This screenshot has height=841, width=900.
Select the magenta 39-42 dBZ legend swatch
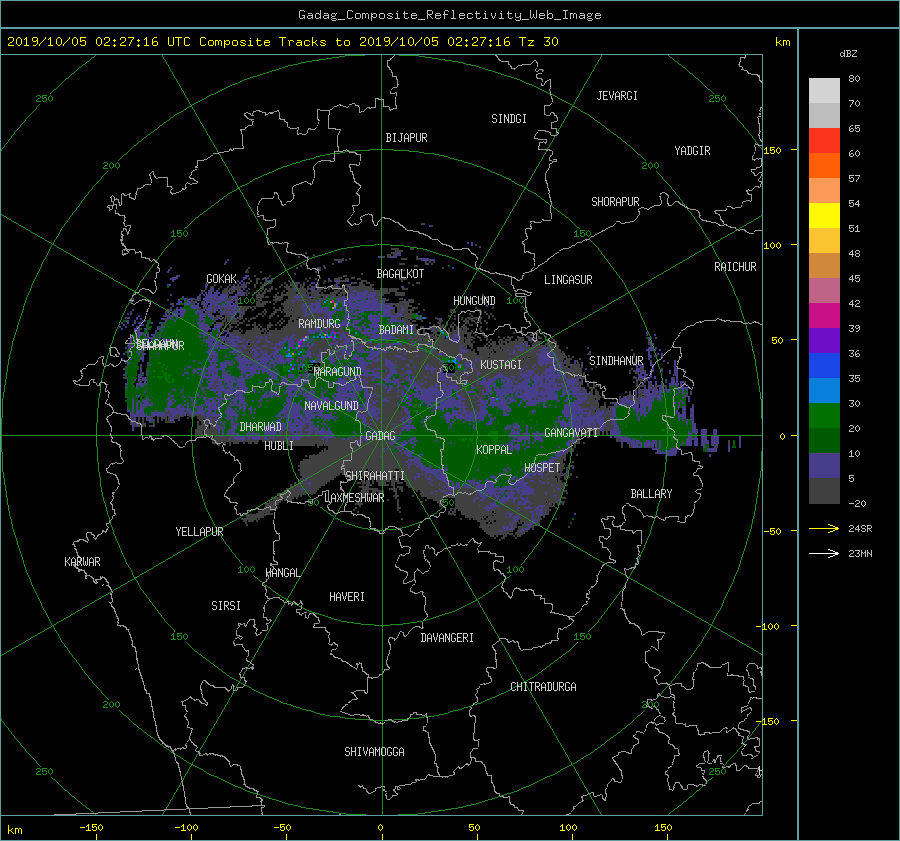click(x=824, y=316)
